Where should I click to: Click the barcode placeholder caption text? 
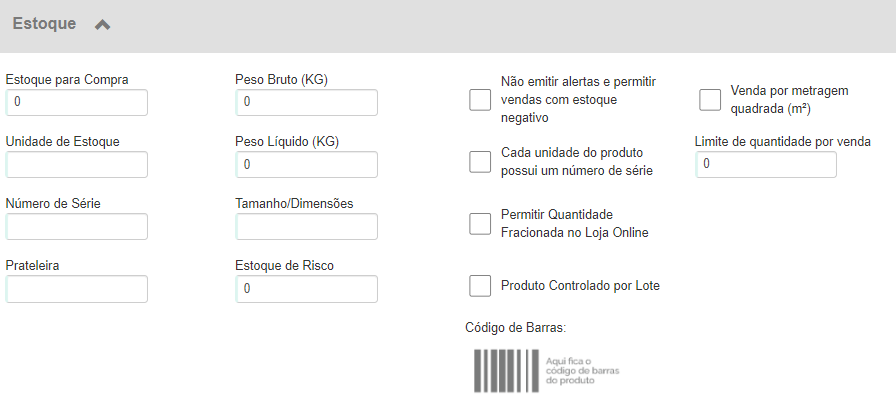(x=582, y=371)
